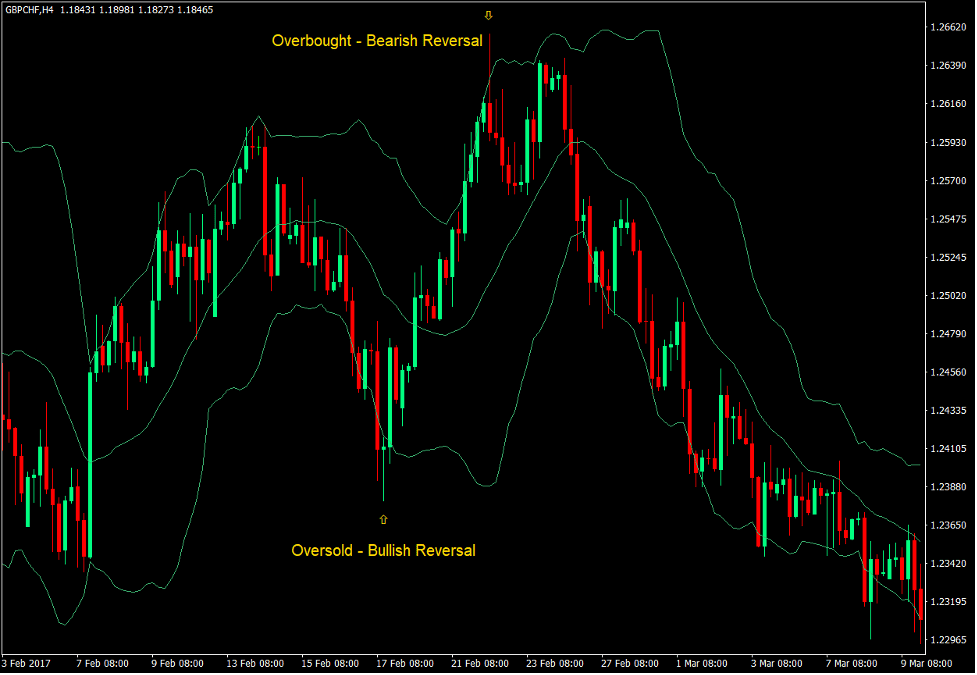Click the orange up arrow above Bullish Reversal

pos(383,519)
